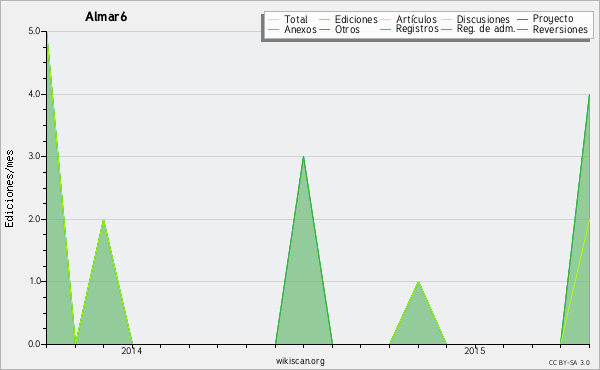This screenshot has height=370, width=600.
Task: Click the Reversiones legend entry
Action: click(x=553, y=29)
